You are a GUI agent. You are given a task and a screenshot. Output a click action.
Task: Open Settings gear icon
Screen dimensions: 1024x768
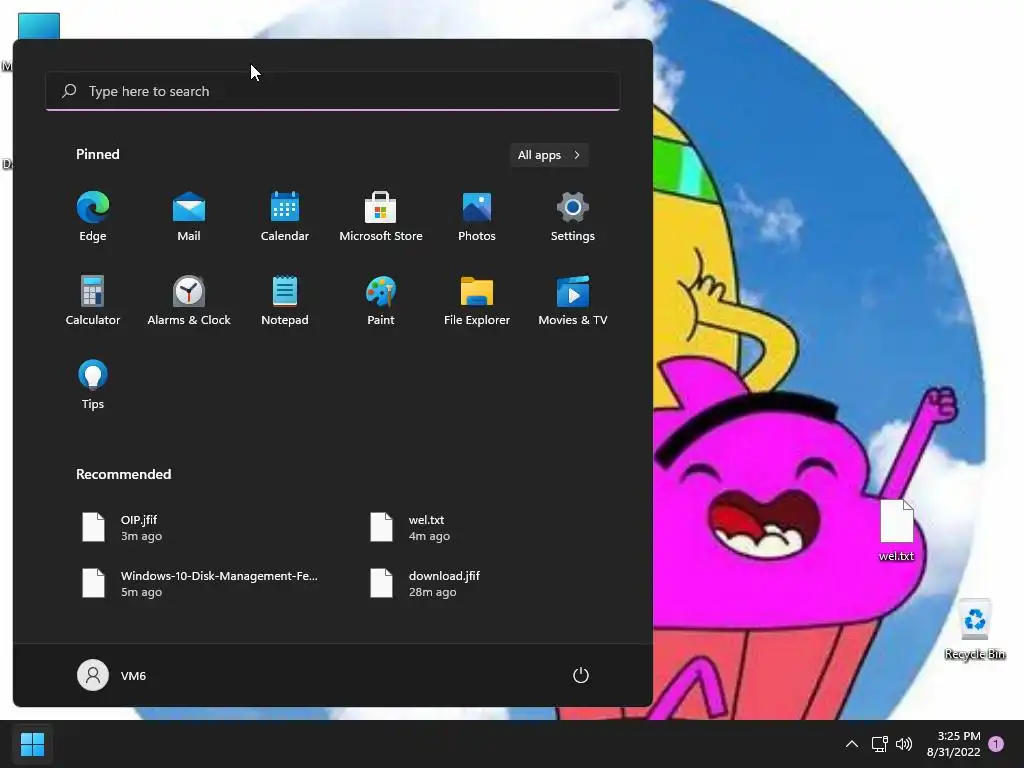point(573,216)
